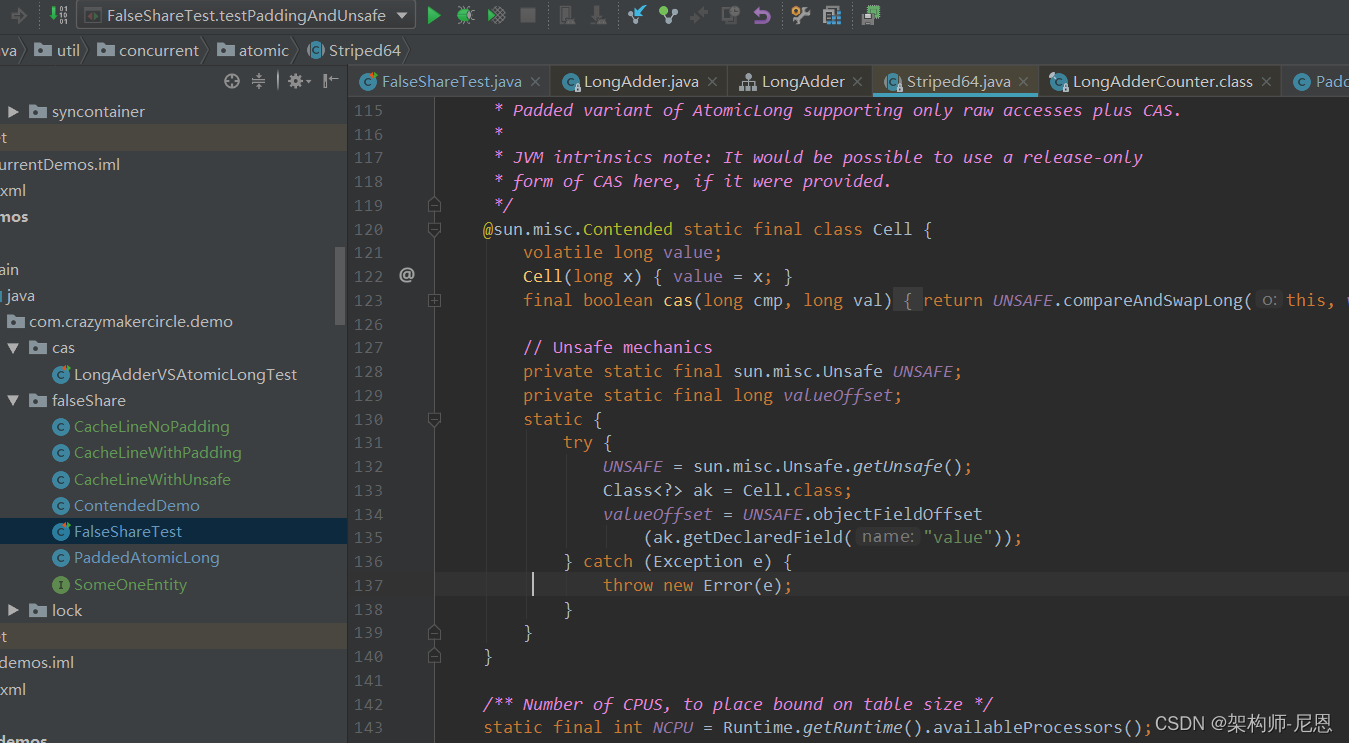Viewport: 1349px width, 743px height.
Task: Click the @ gutter icon at line 122
Action: [406, 275]
